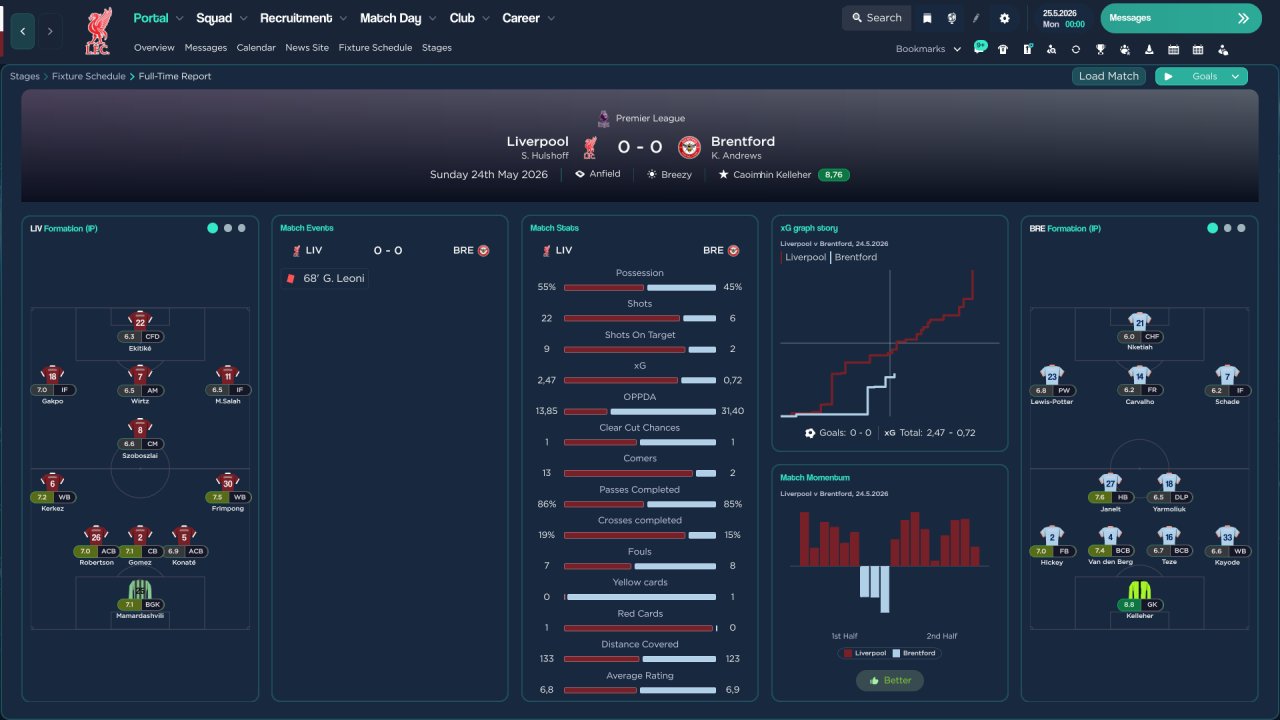Select first dot of BRE Formation panel
The width and height of the screenshot is (1280, 720).
tap(1212, 228)
